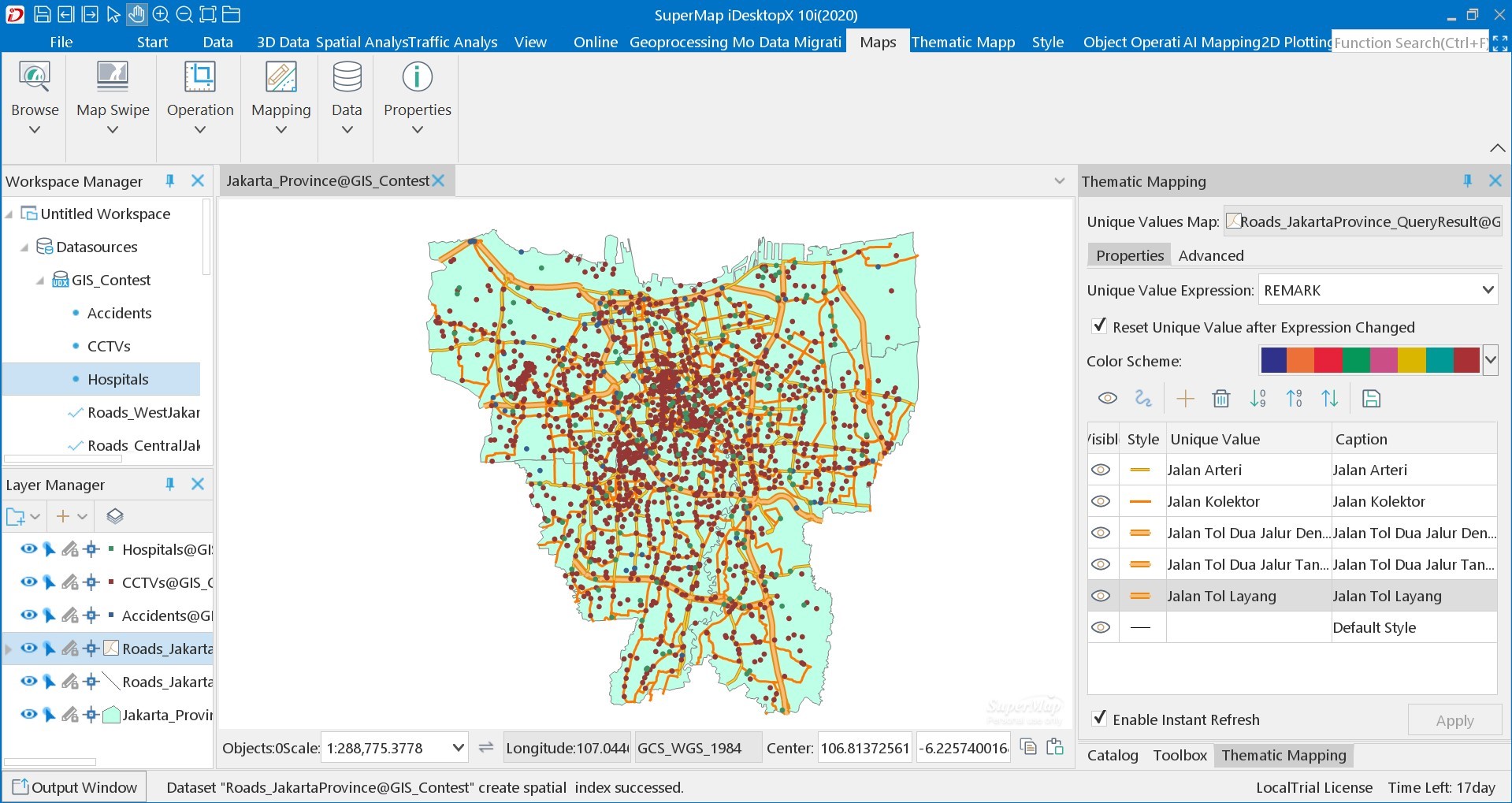Close the Layer Manager panel
1512x803 pixels.
pyautogui.click(x=198, y=484)
